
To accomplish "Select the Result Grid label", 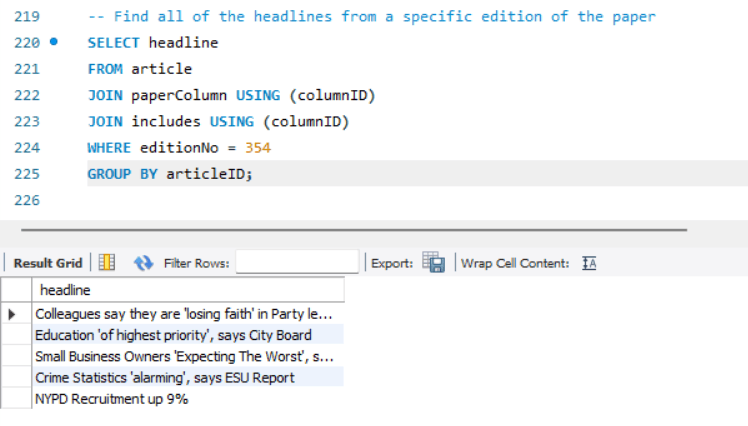I will tap(48, 263).
